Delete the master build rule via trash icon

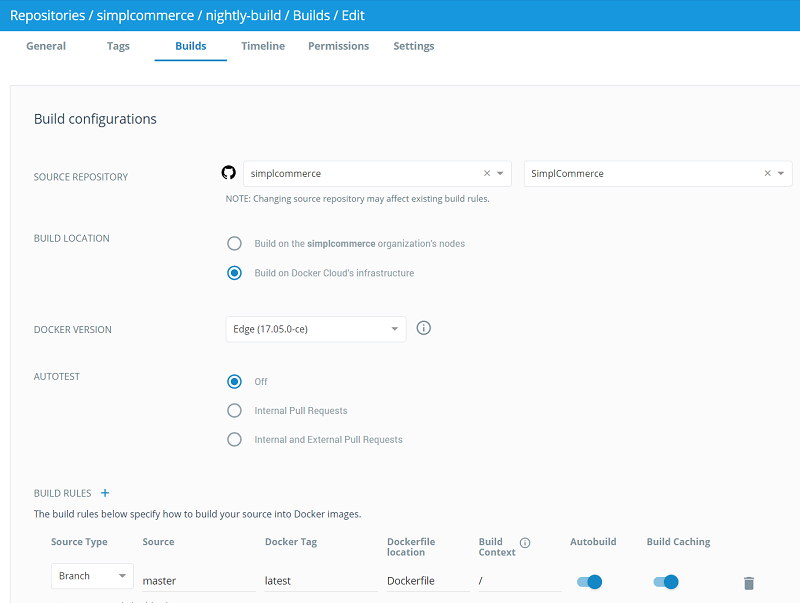[x=747, y=581]
